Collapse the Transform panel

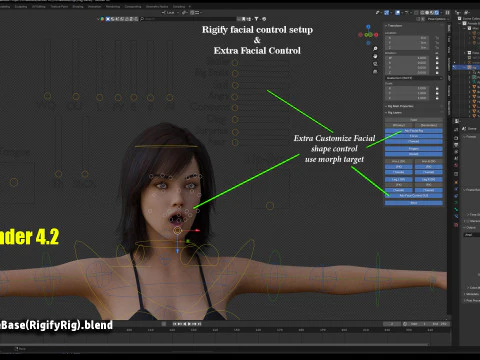395,26
